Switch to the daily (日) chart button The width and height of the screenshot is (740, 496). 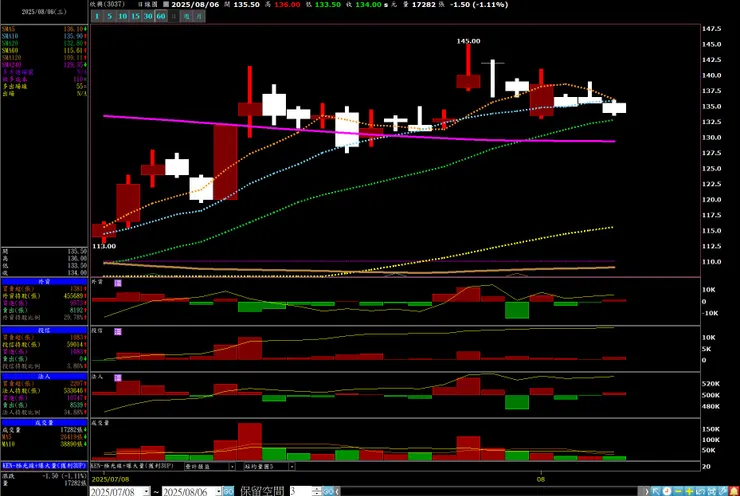point(174,16)
